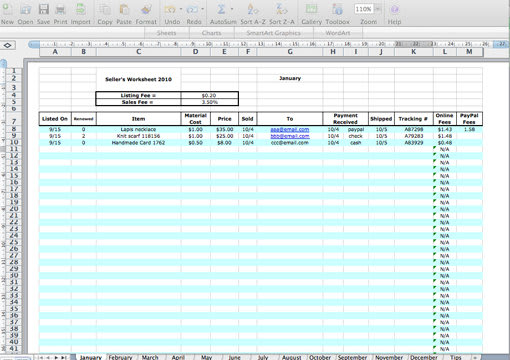Click the aaa@email.com link

pyautogui.click(x=290, y=129)
